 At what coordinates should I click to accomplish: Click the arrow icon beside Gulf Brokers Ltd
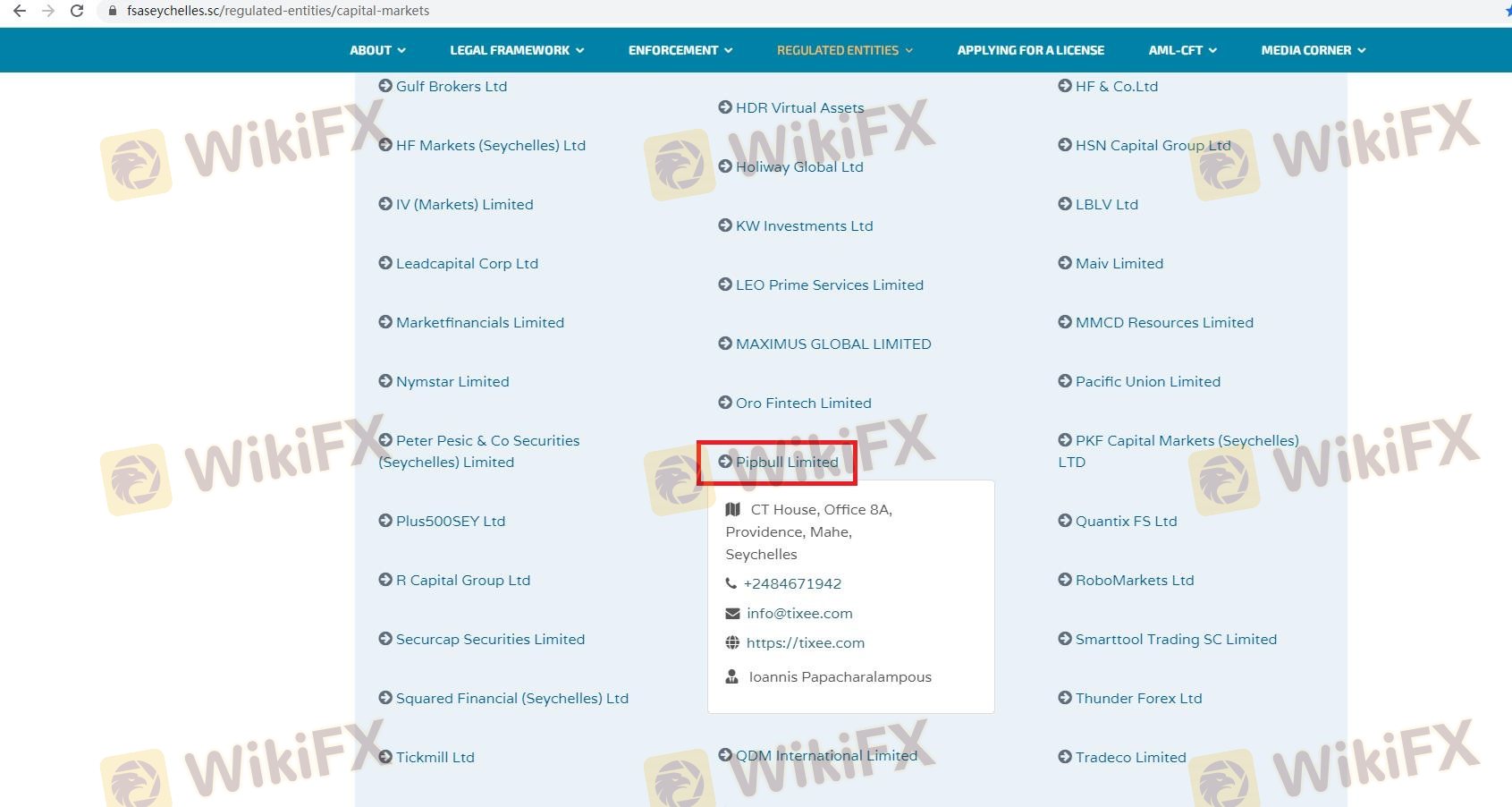click(385, 86)
